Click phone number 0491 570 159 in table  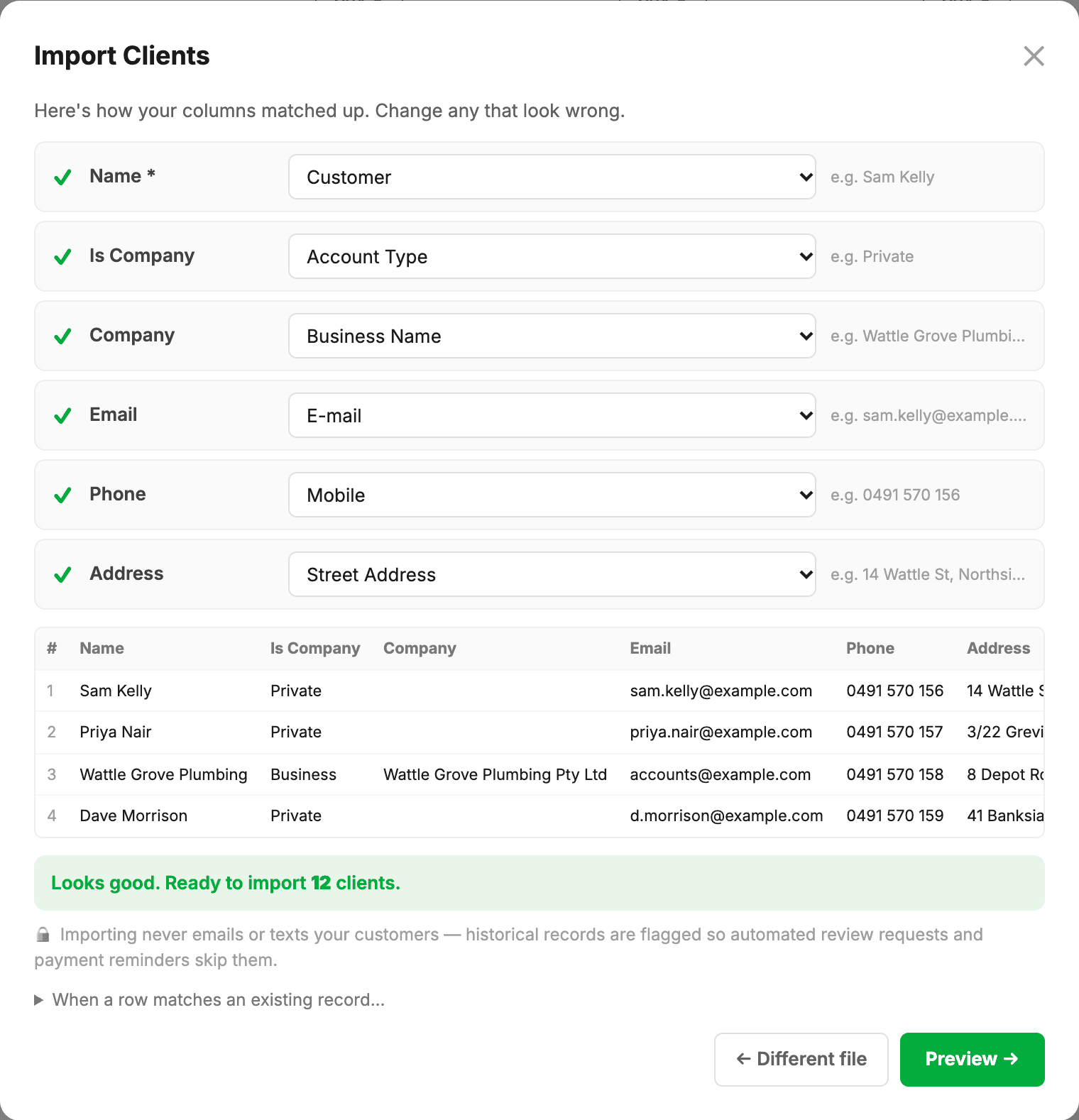(x=894, y=816)
